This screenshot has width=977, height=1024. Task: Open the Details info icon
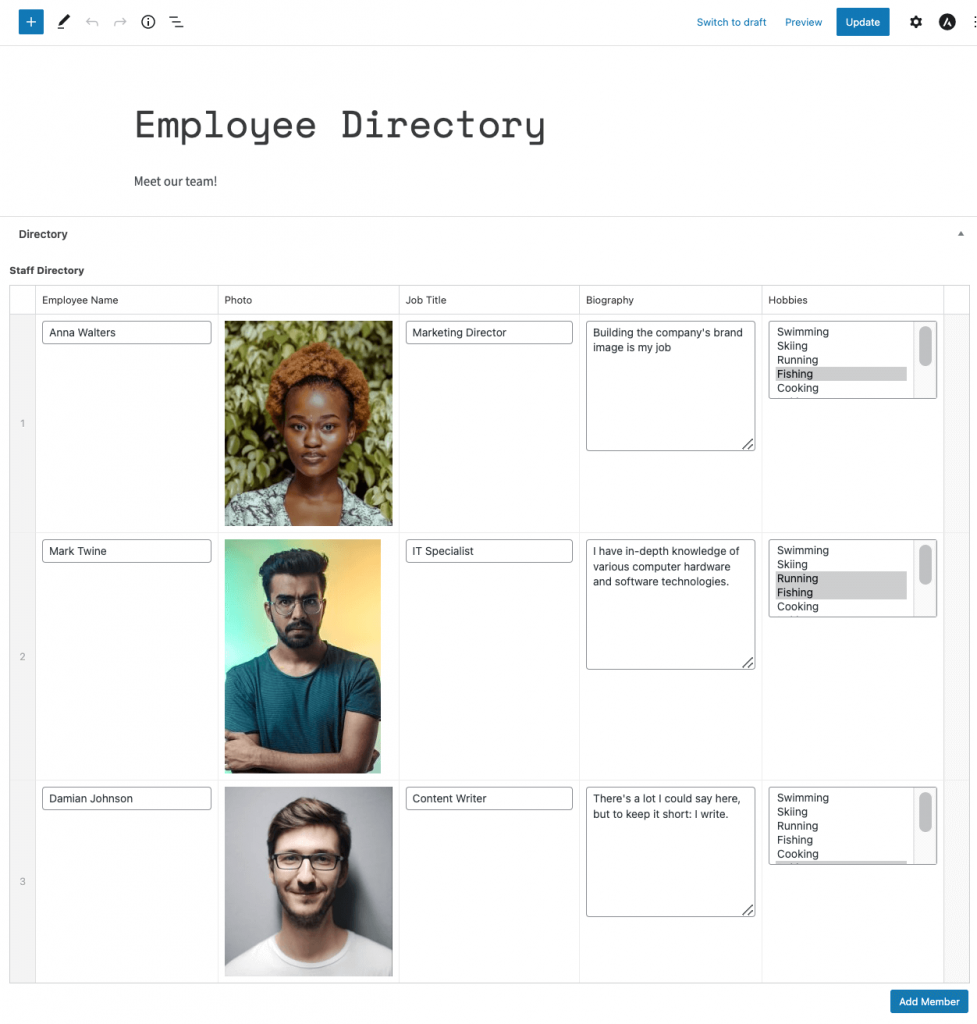click(148, 22)
